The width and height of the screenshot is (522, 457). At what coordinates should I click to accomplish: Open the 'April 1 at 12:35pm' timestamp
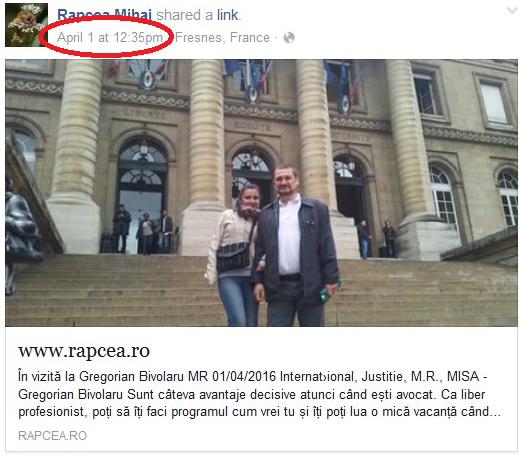click(x=110, y=37)
